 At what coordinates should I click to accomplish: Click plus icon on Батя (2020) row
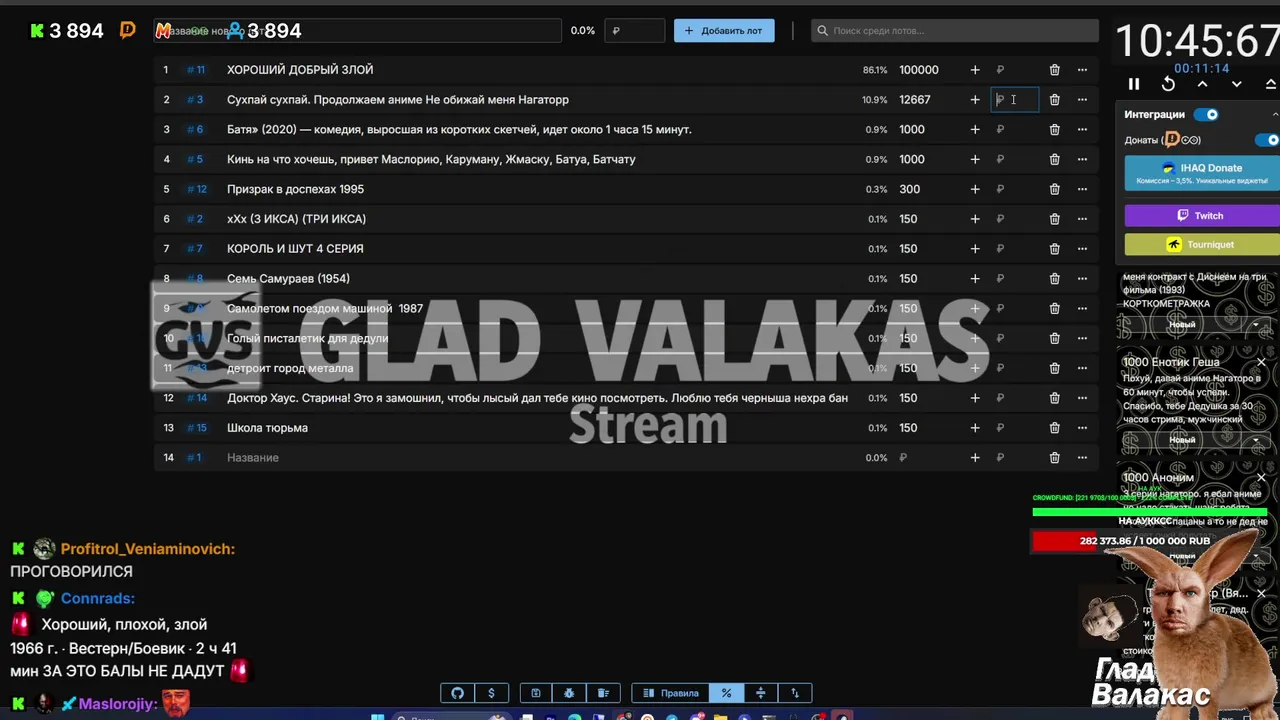[x=975, y=129]
